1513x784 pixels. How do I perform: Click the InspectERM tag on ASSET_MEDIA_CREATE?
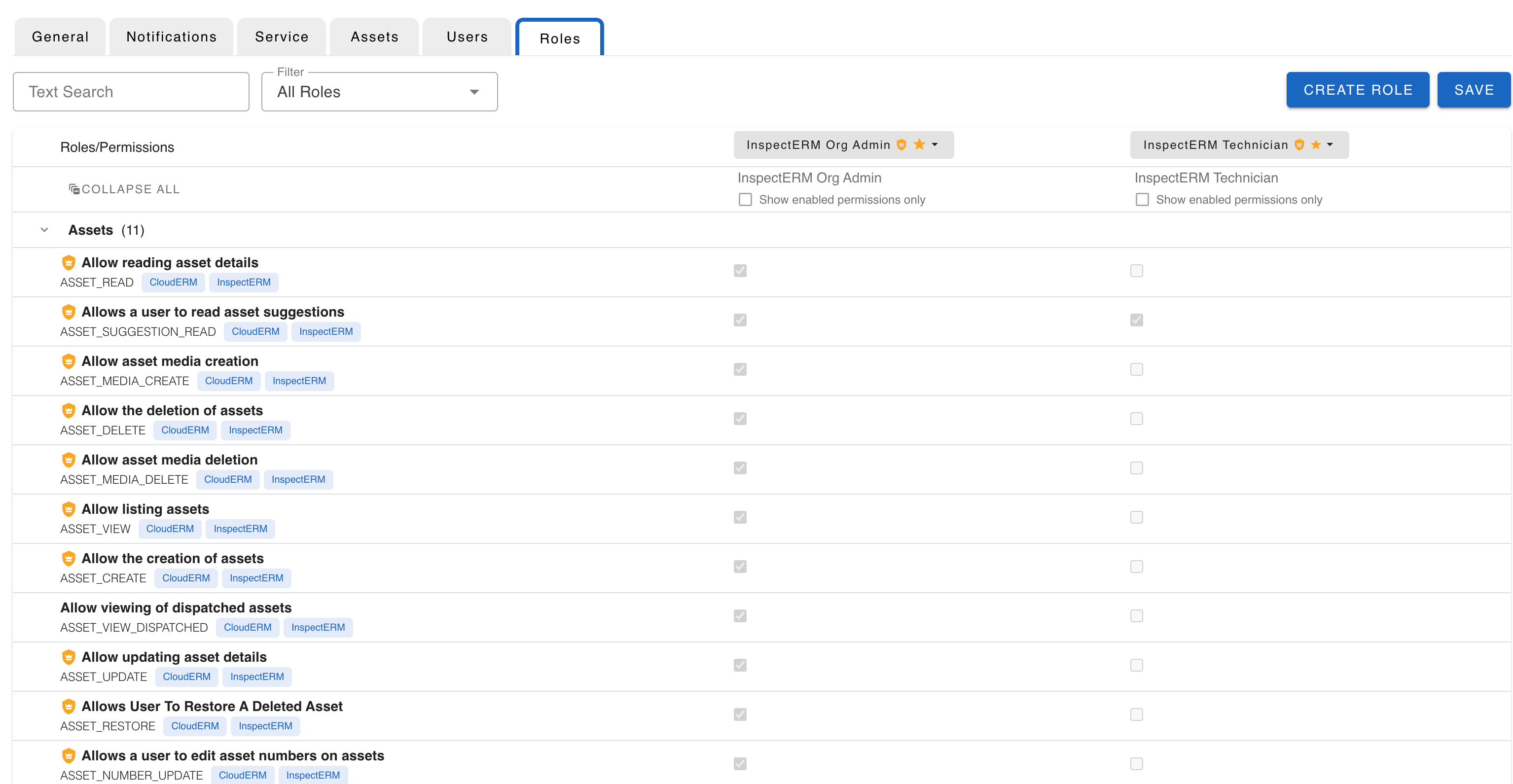pyautogui.click(x=299, y=381)
